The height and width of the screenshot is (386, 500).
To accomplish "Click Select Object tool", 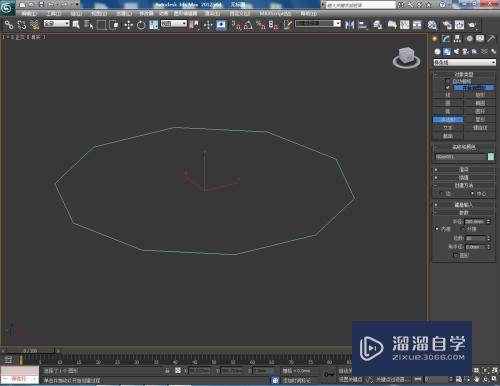I will [76, 25].
